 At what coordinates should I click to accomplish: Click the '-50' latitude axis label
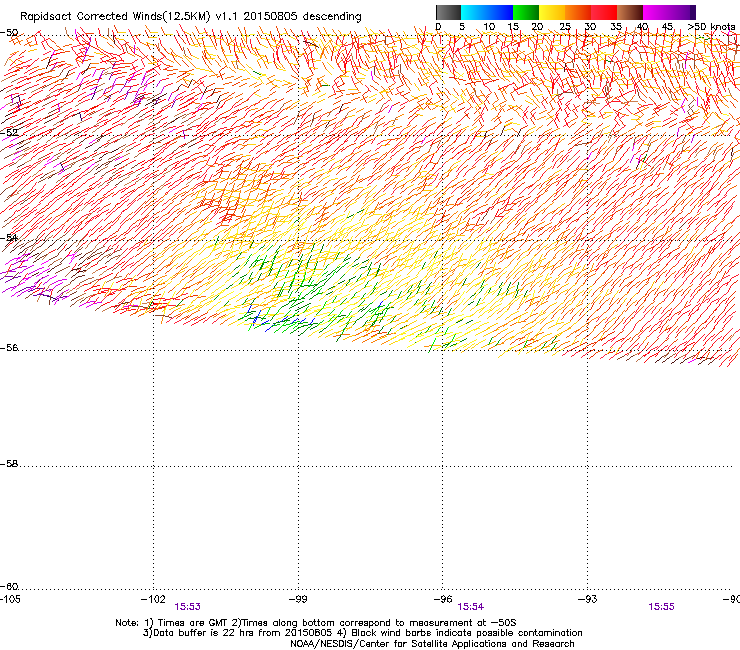9,33
